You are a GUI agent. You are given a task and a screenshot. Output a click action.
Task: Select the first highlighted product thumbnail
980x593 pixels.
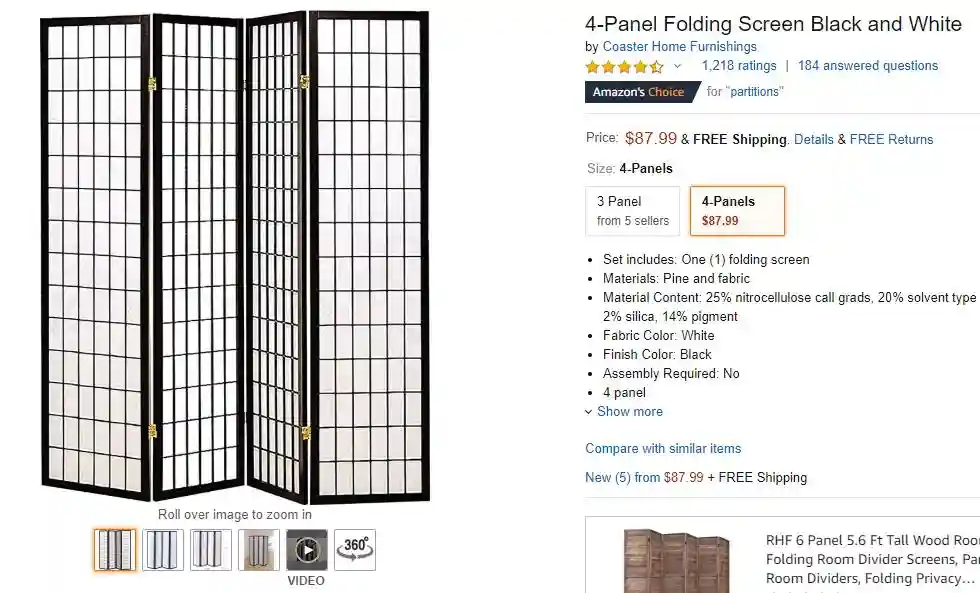tap(115, 549)
